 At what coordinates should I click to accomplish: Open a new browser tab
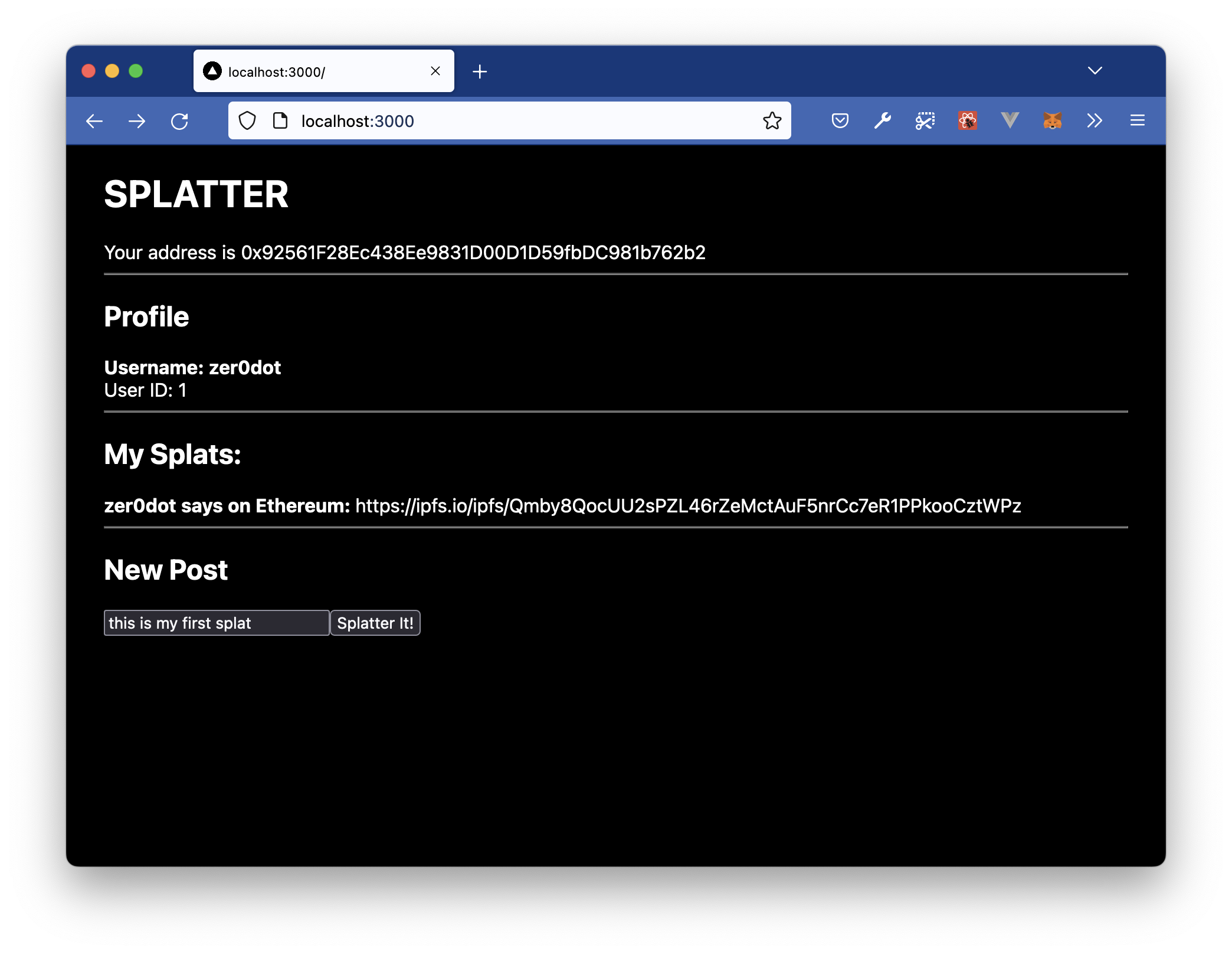click(480, 71)
